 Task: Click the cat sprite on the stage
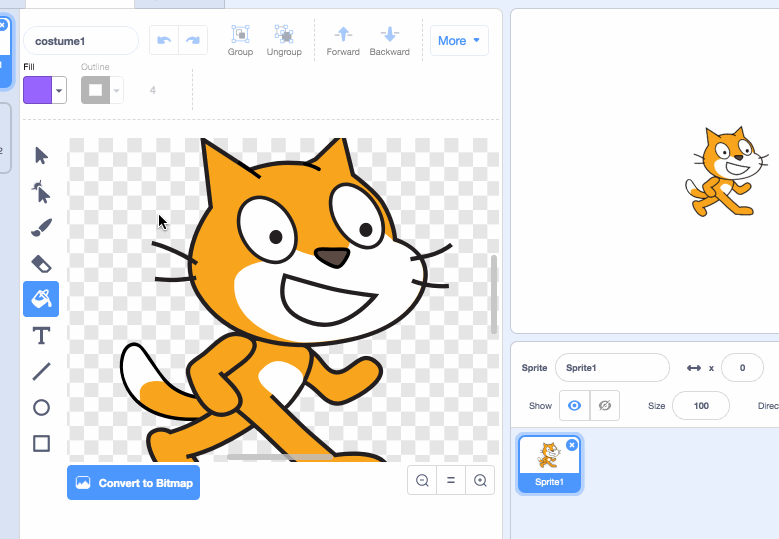(x=726, y=171)
